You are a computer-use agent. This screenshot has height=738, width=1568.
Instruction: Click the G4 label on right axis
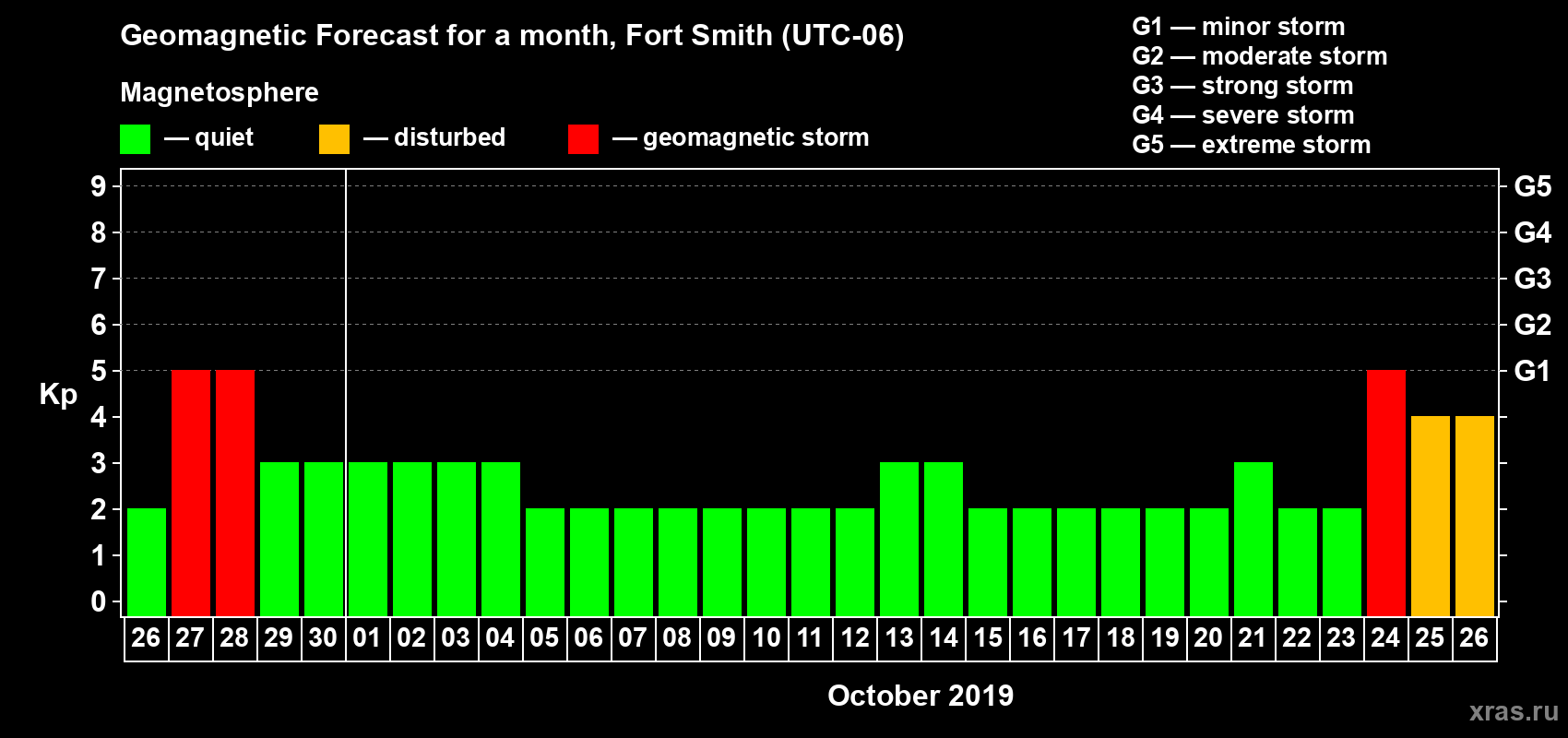[1532, 232]
